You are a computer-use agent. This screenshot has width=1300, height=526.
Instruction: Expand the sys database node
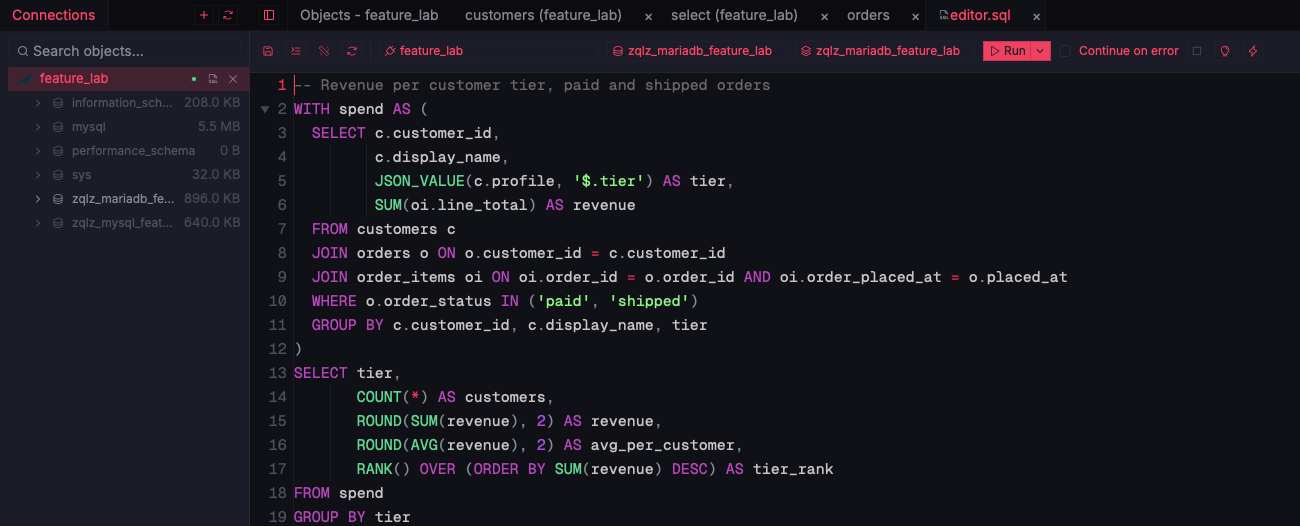tap(38, 175)
